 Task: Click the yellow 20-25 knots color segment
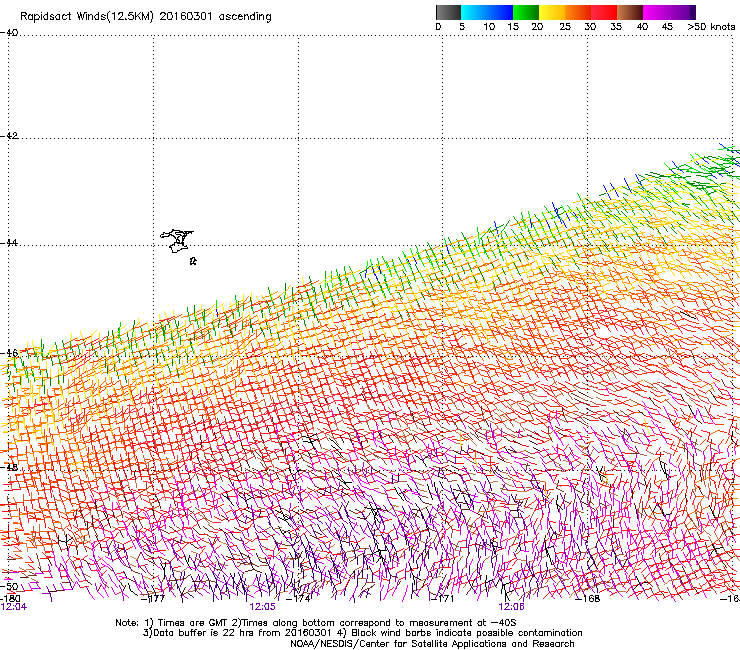(x=552, y=12)
